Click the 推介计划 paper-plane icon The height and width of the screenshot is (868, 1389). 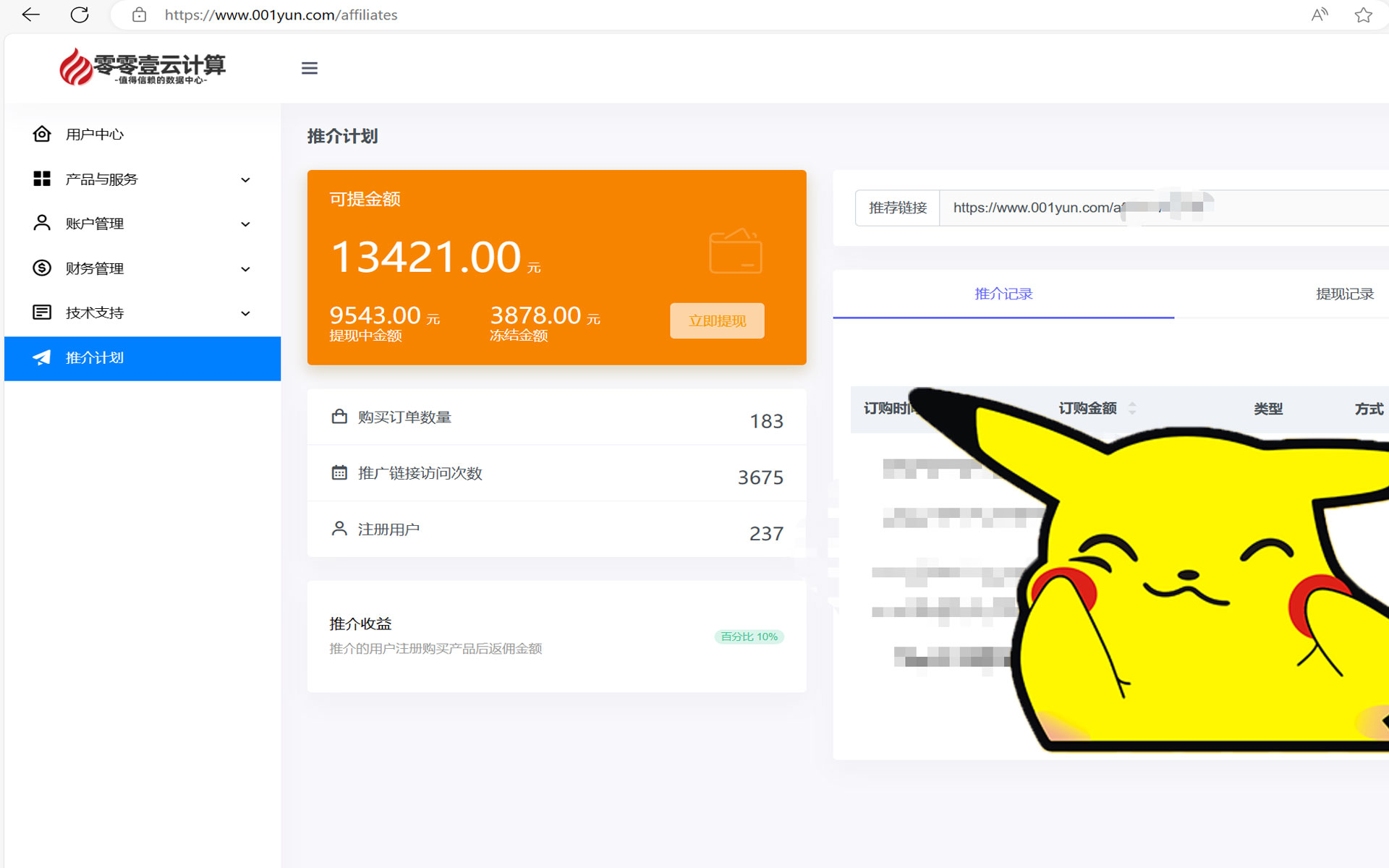pyautogui.click(x=42, y=357)
